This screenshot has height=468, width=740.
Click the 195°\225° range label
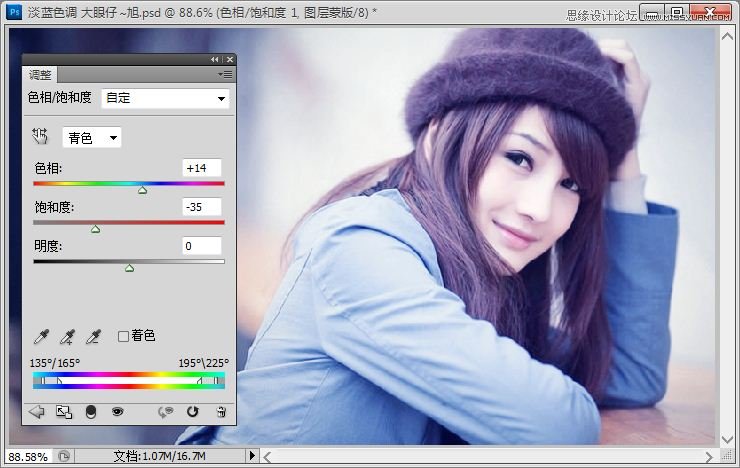tap(203, 363)
